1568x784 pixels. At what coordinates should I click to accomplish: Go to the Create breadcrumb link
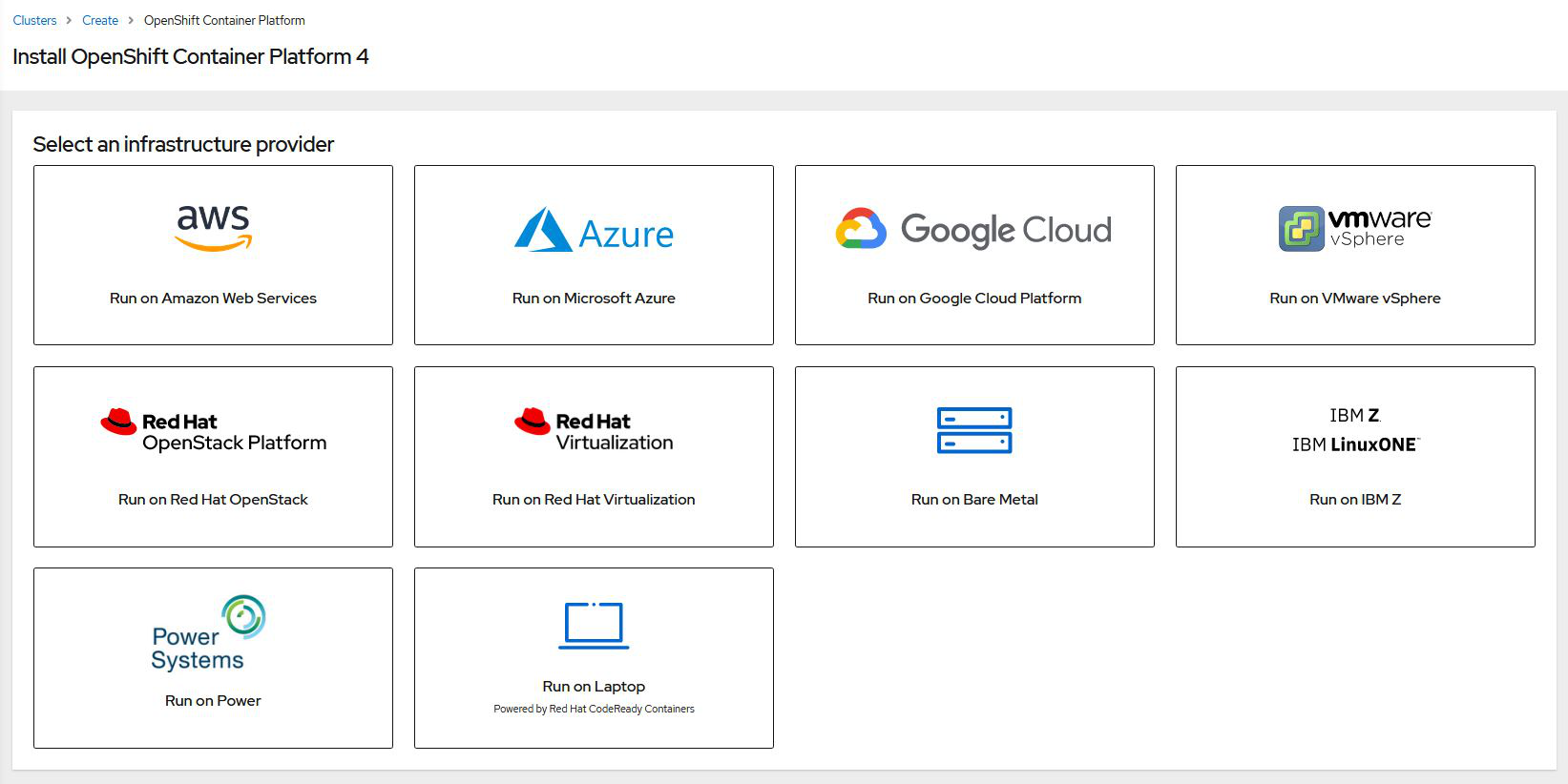(100, 20)
